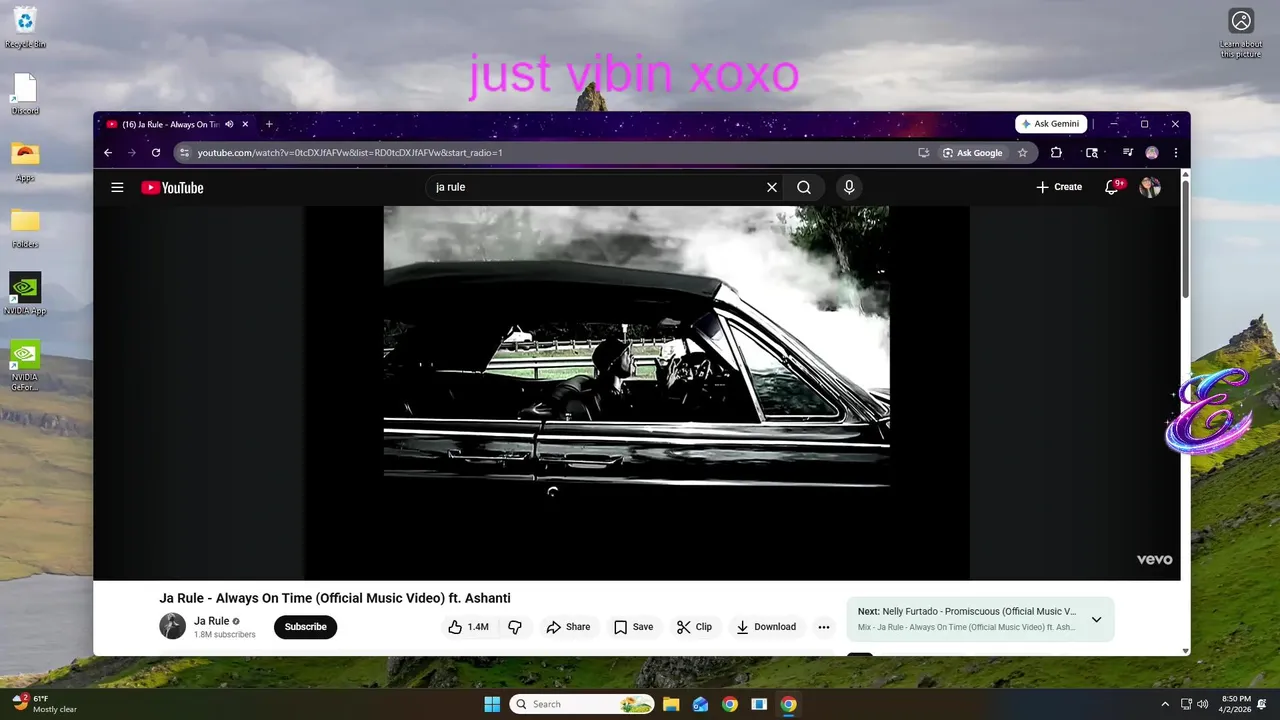This screenshot has width=1280, height=720.
Task: Go to YouTube home via logo
Action: click(172, 187)
